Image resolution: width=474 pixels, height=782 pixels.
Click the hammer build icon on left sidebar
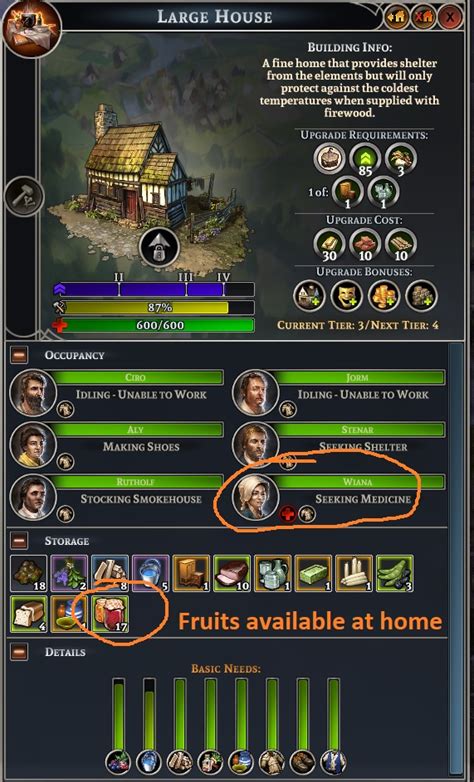24,196
